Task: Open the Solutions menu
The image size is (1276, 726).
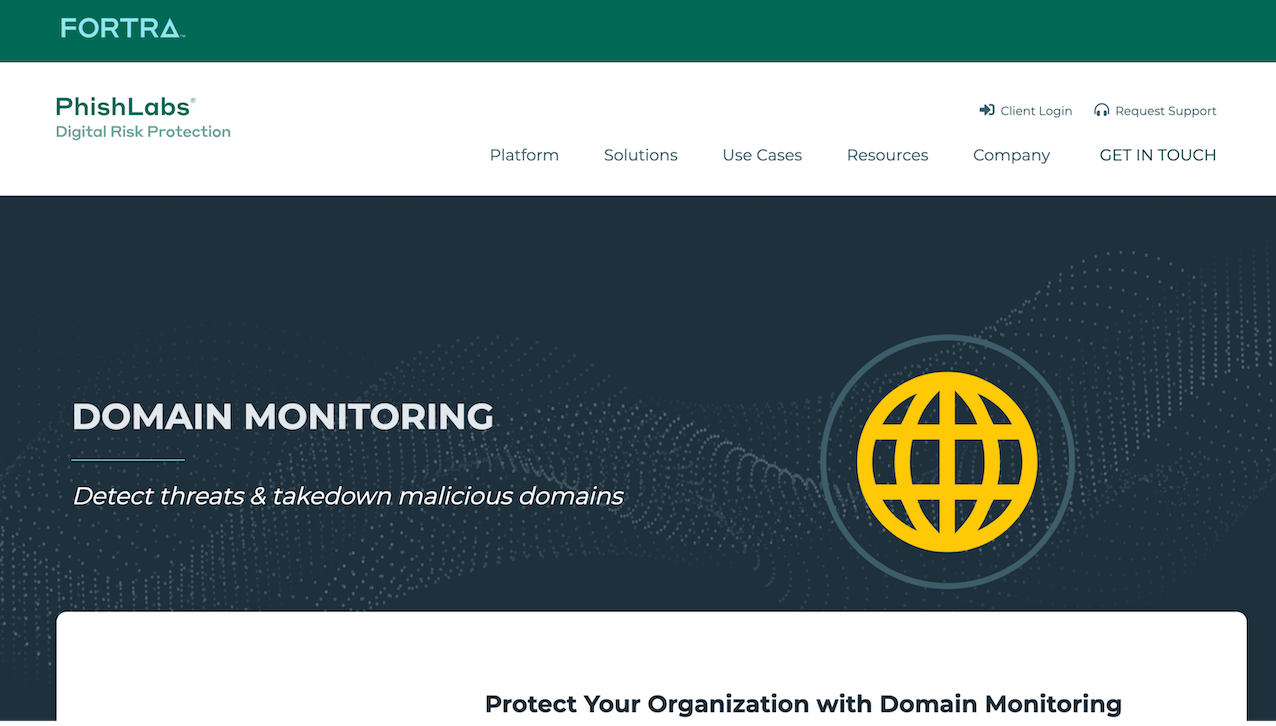Action: [x=641, y=155]
